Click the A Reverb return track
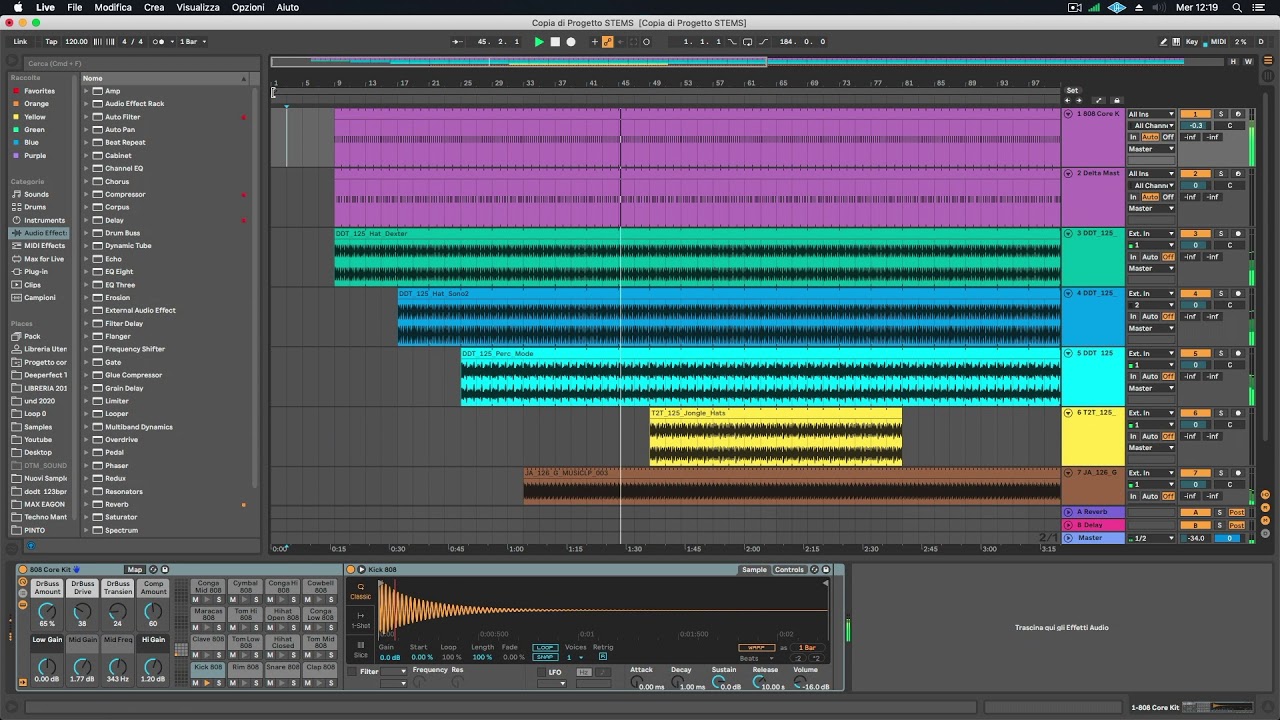The width and height of the screenshot is (1280, 720). coord(1092,512)
